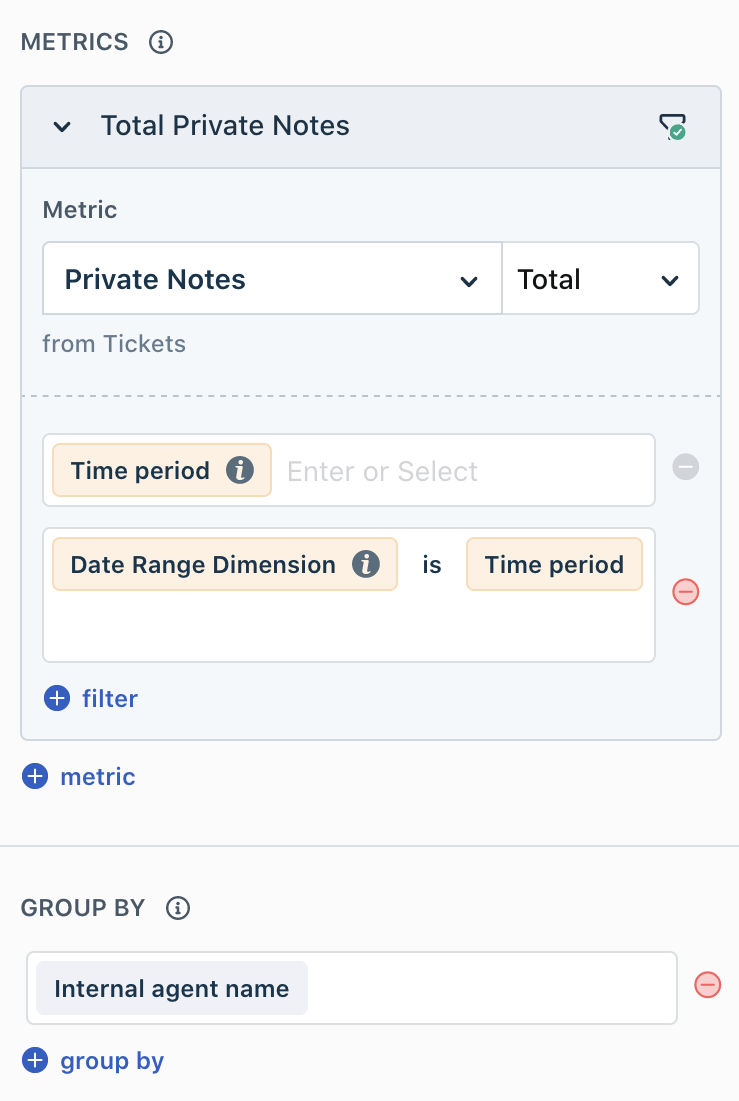Click the filter status icon on Total Private Notes
Viewport: 739px width, 1101px height.
point(672,127)
